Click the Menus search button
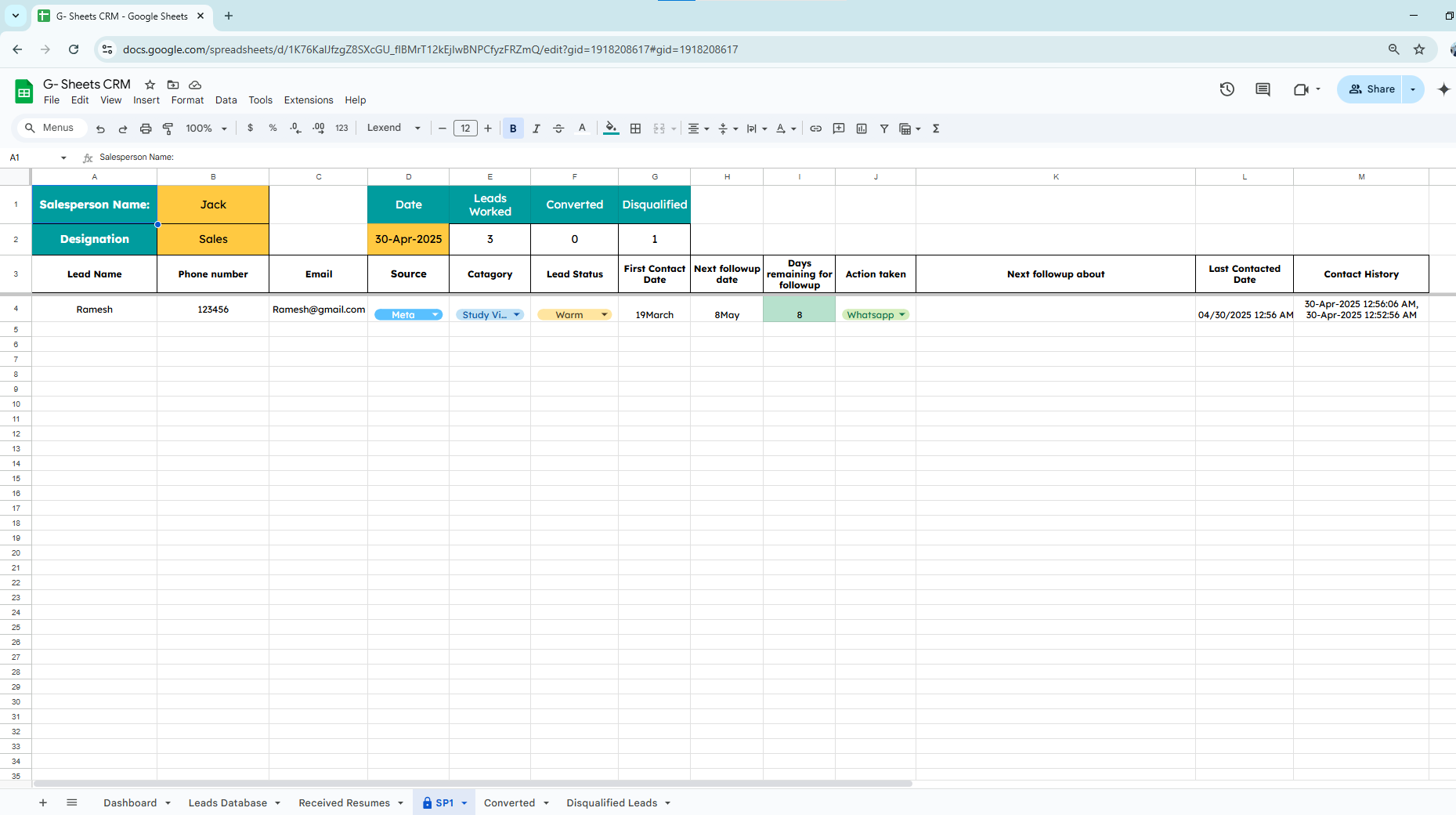Viewport: 1456px width, 815px height. click(50, 129)
